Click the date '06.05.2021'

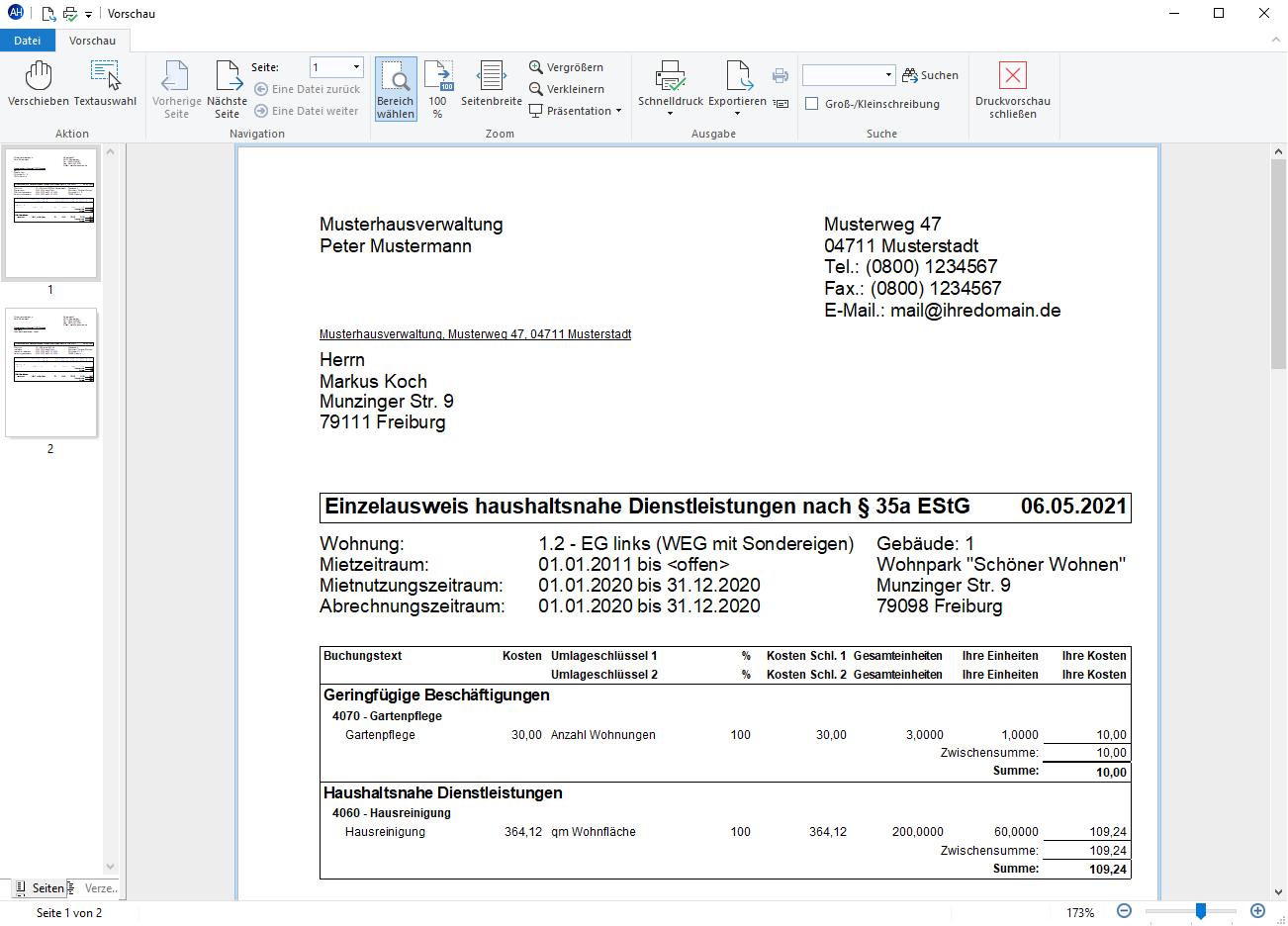pyautogui.click(x=1073, y=507)
